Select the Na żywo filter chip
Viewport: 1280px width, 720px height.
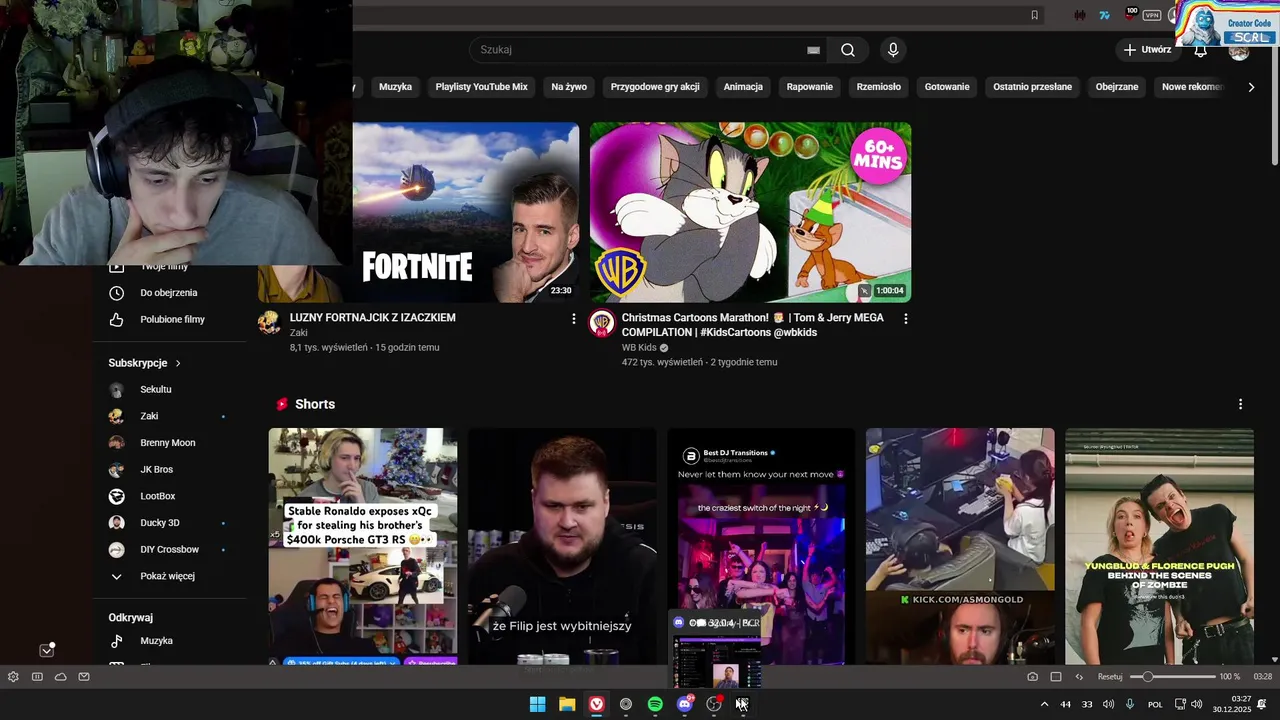coord(569,87)
